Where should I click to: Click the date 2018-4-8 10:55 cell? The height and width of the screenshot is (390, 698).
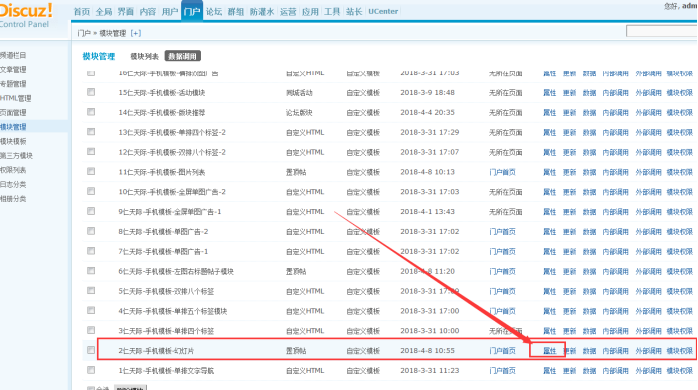tap(427, 351)
